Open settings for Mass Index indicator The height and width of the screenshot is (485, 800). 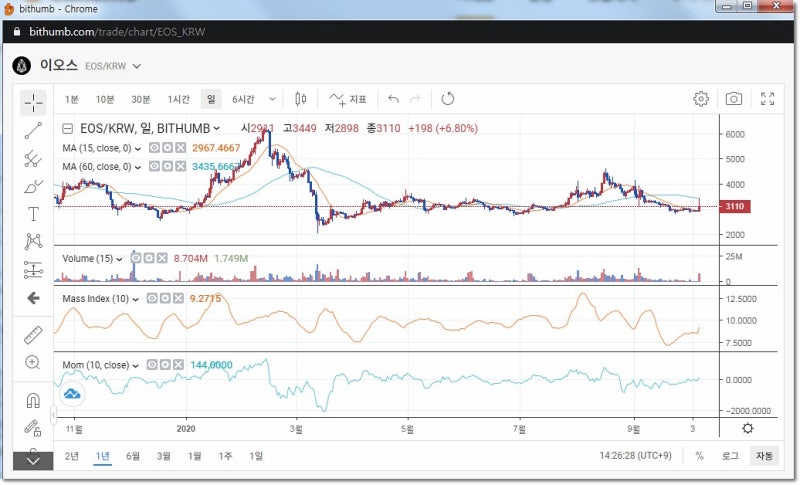165,298
